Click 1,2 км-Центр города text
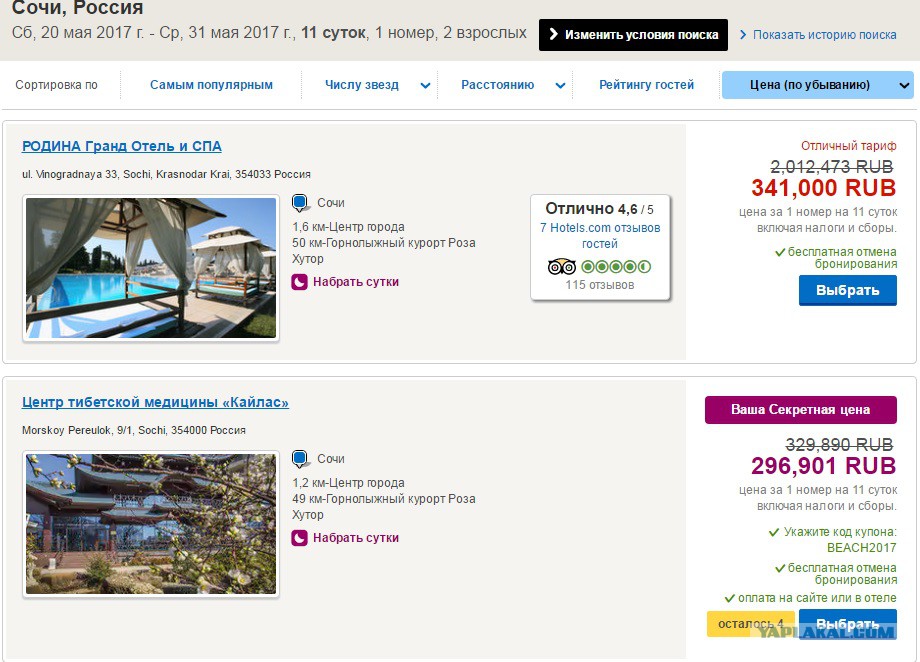 click(x=349, y=483)
